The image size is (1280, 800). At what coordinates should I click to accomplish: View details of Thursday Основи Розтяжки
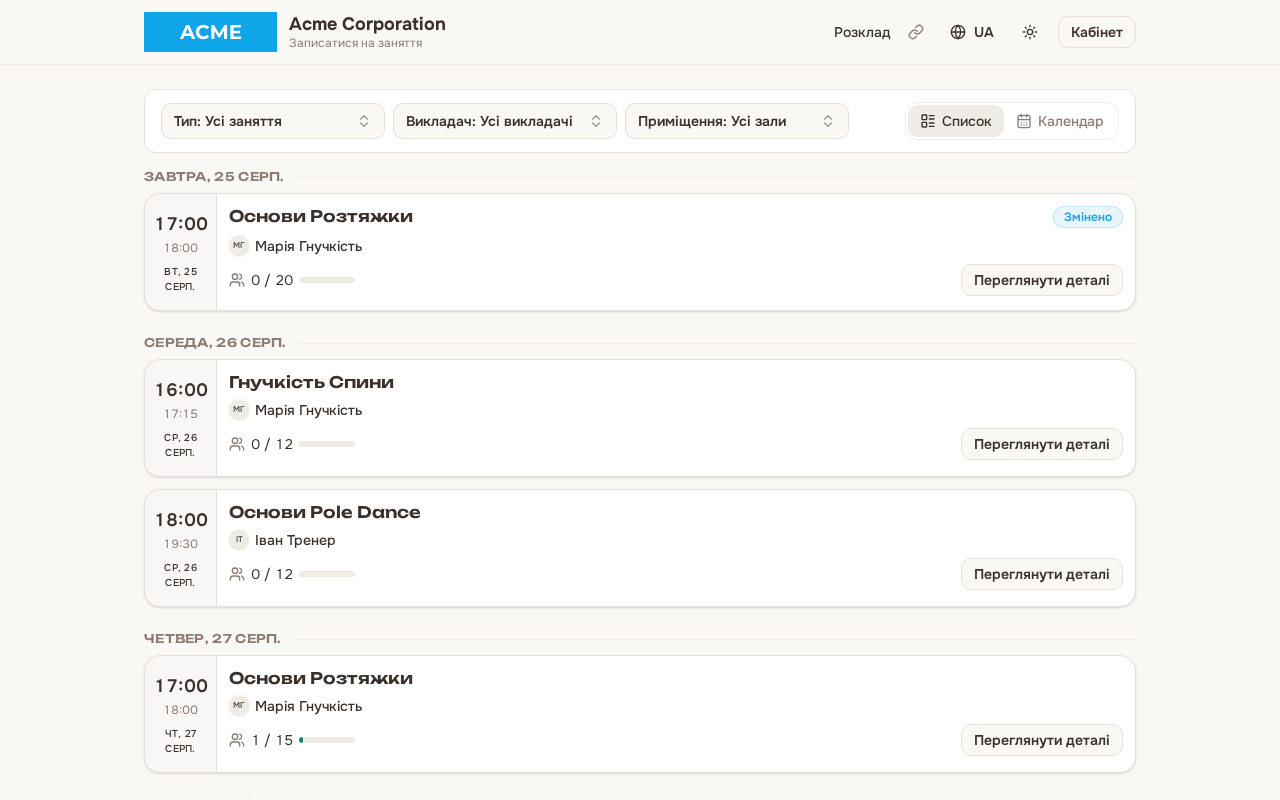pyautogui.click(x=1042, y=740)
